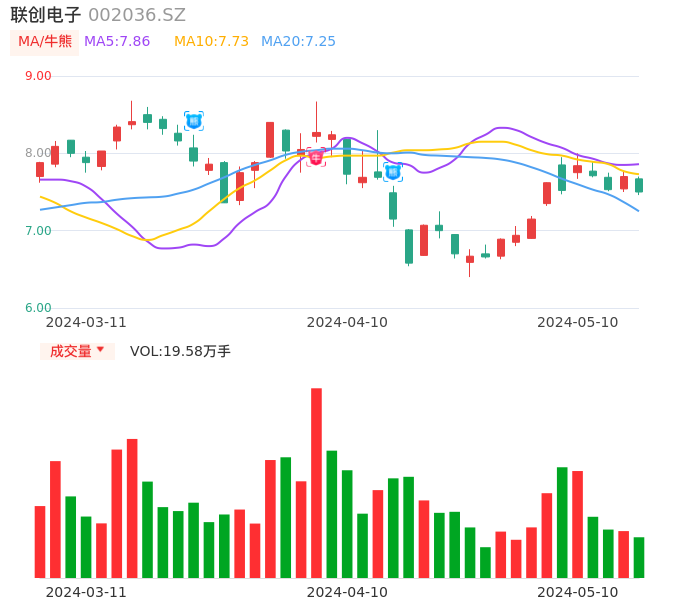The height and width of the screenshot is (606, 686).
Task: Click the leftmost blue bear signal marker
Action: click(194, 121)
